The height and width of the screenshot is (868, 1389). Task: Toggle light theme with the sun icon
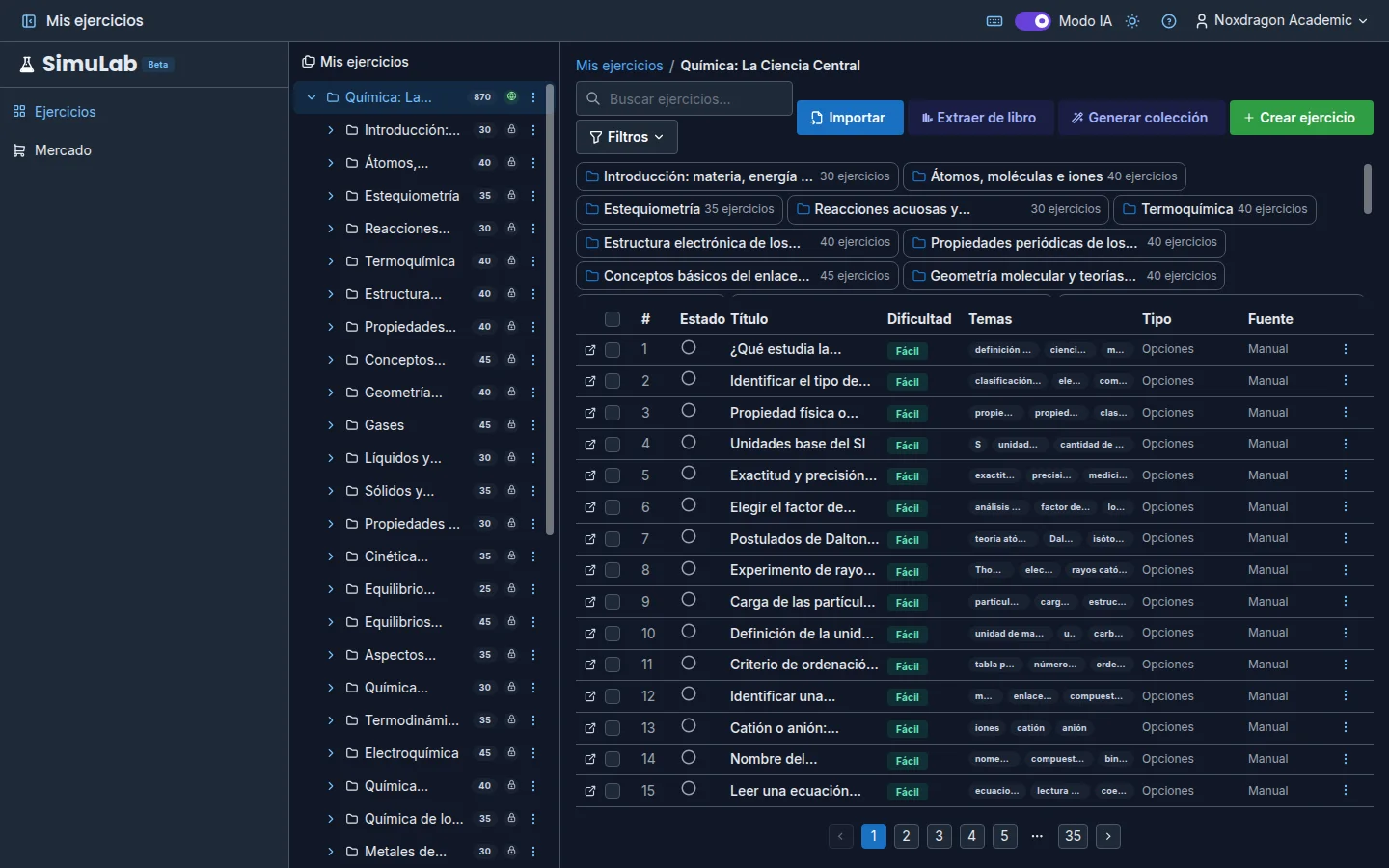pyautogui.click(x=1132, y=21)
